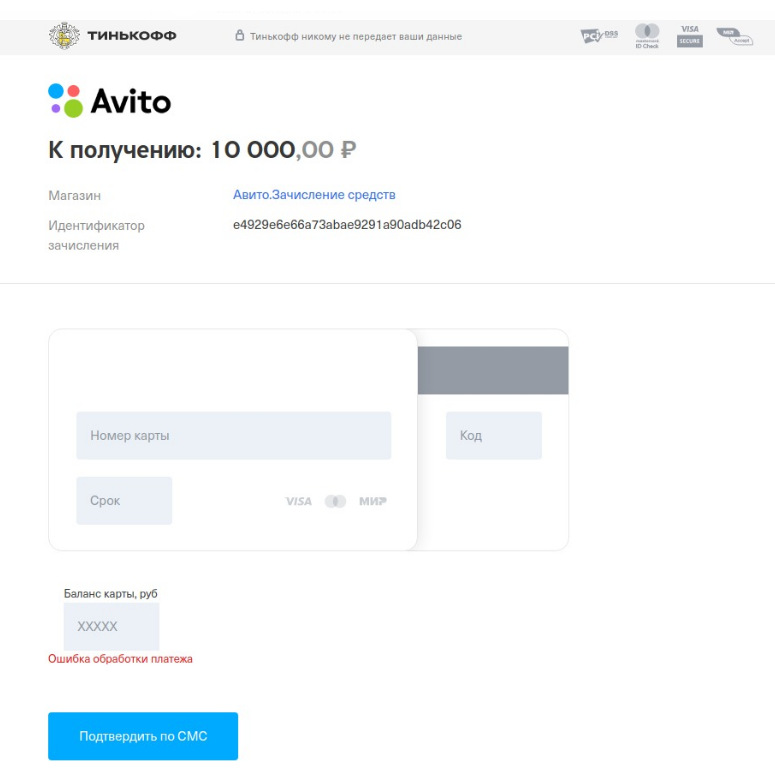Click the Avito wordmark
The width and height of the screenshot is (775, 773).
click(131, 101)
